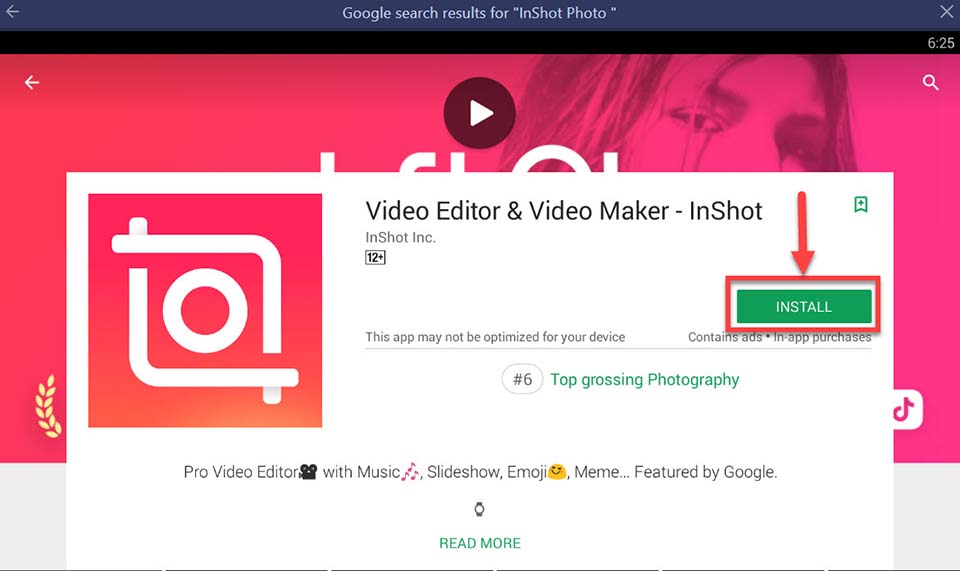
Task: Tap the Play Store back arrow
Action: pos(32,82)
